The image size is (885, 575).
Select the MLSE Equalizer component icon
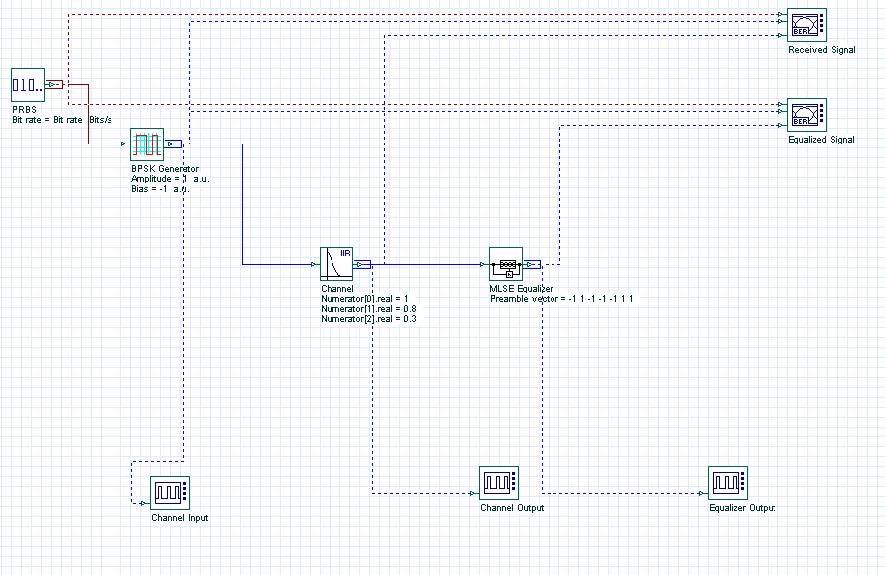(x=506, y=265)
